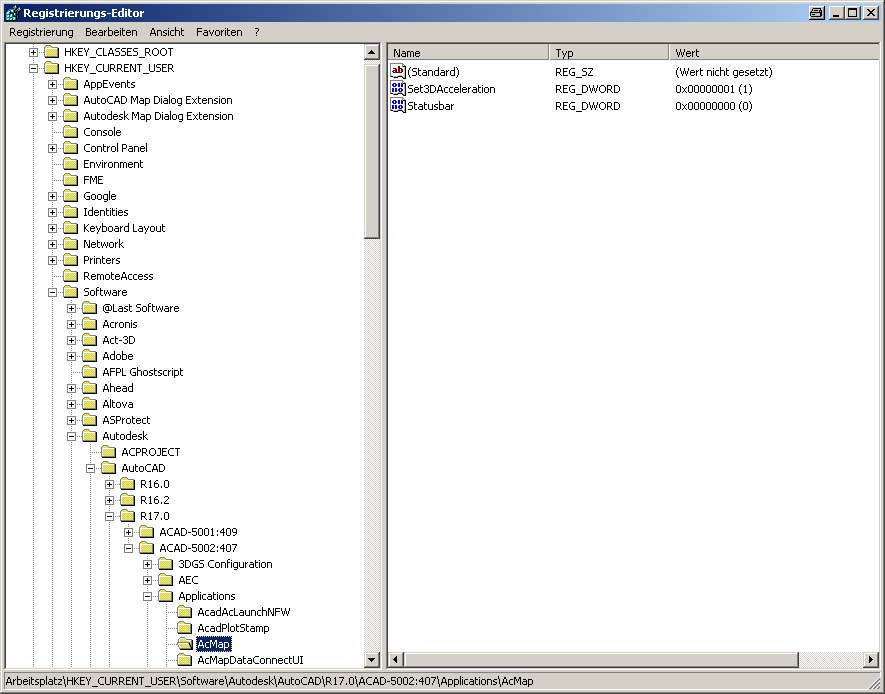Sort values by the Wert column header
The width and height of the screenshot is (885, 694).
774,53
